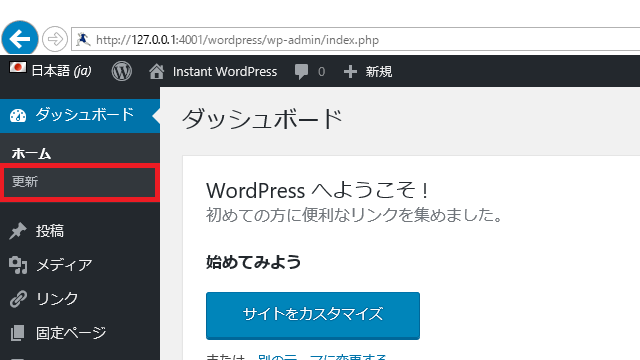Click the pushpin 投稿 icon
This screenshot has height=360, width=640.
pyautogui.click(x=18, y=231)
